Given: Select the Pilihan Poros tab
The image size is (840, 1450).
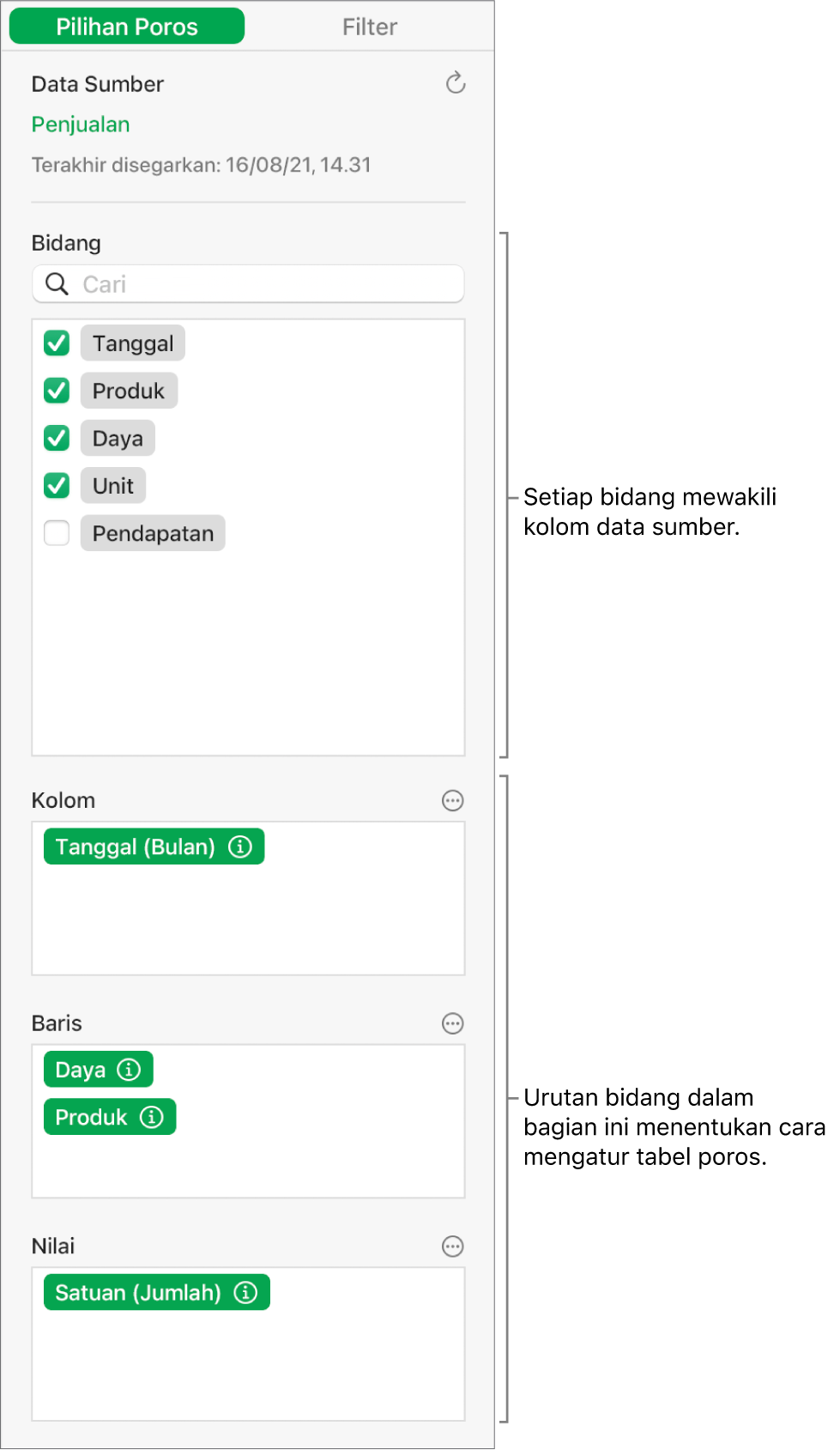Looking at the screenshot, I should point(127,27).
